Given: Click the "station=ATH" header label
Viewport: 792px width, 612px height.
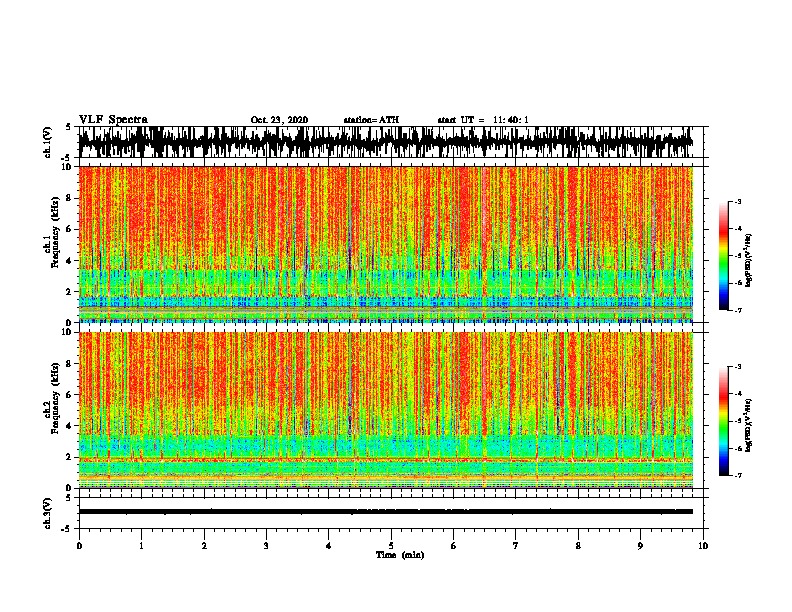Looking at the screenshot, I should tap(371, 120).
